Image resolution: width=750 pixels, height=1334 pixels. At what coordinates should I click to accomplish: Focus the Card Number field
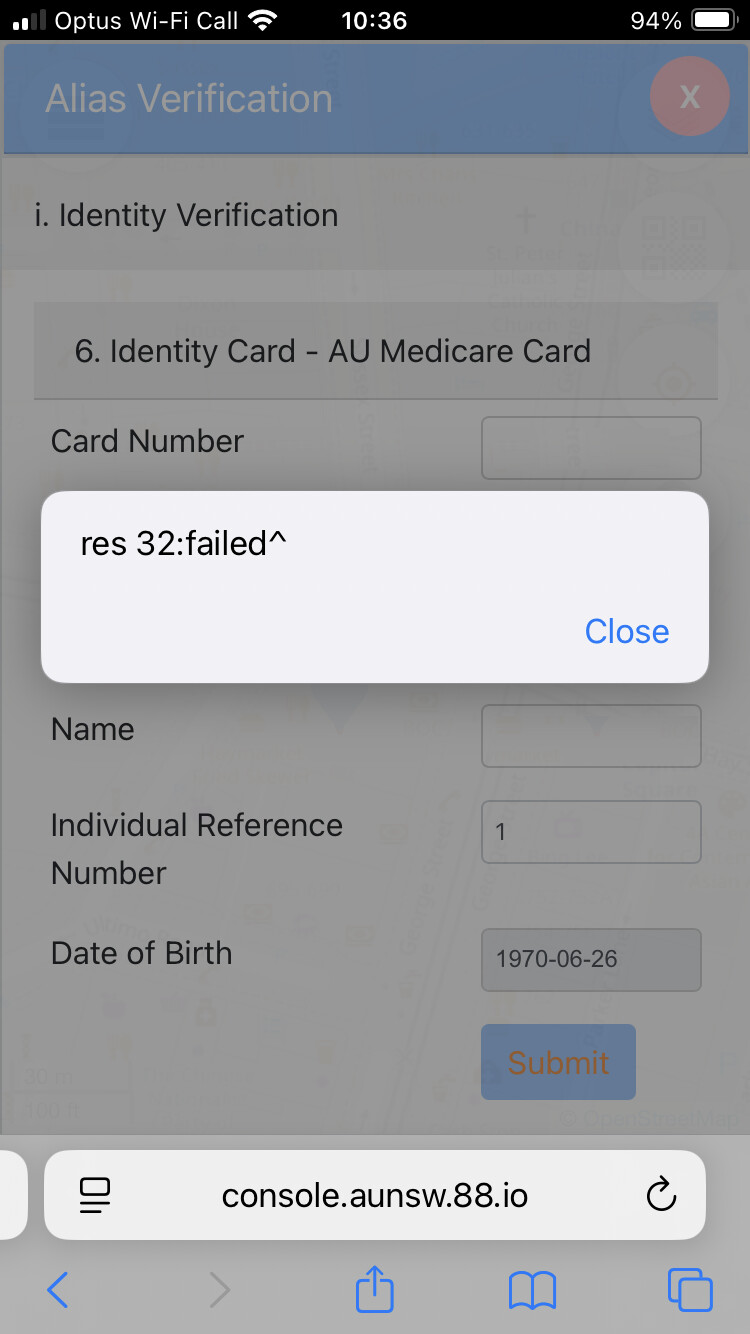click(591, 448)
